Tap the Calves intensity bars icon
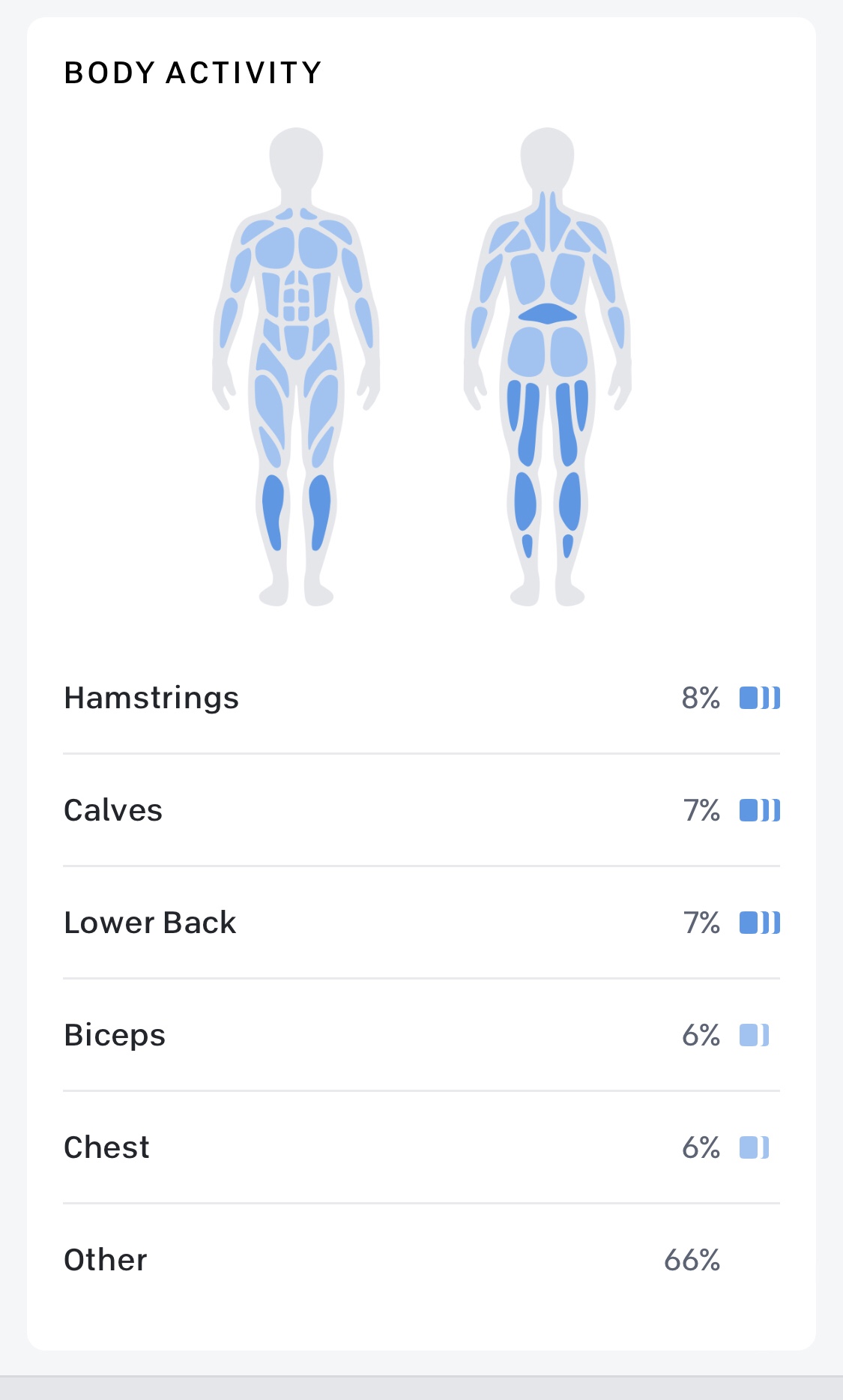The height and width of the screenshot is (1400, 843). [x=759, y=810]
